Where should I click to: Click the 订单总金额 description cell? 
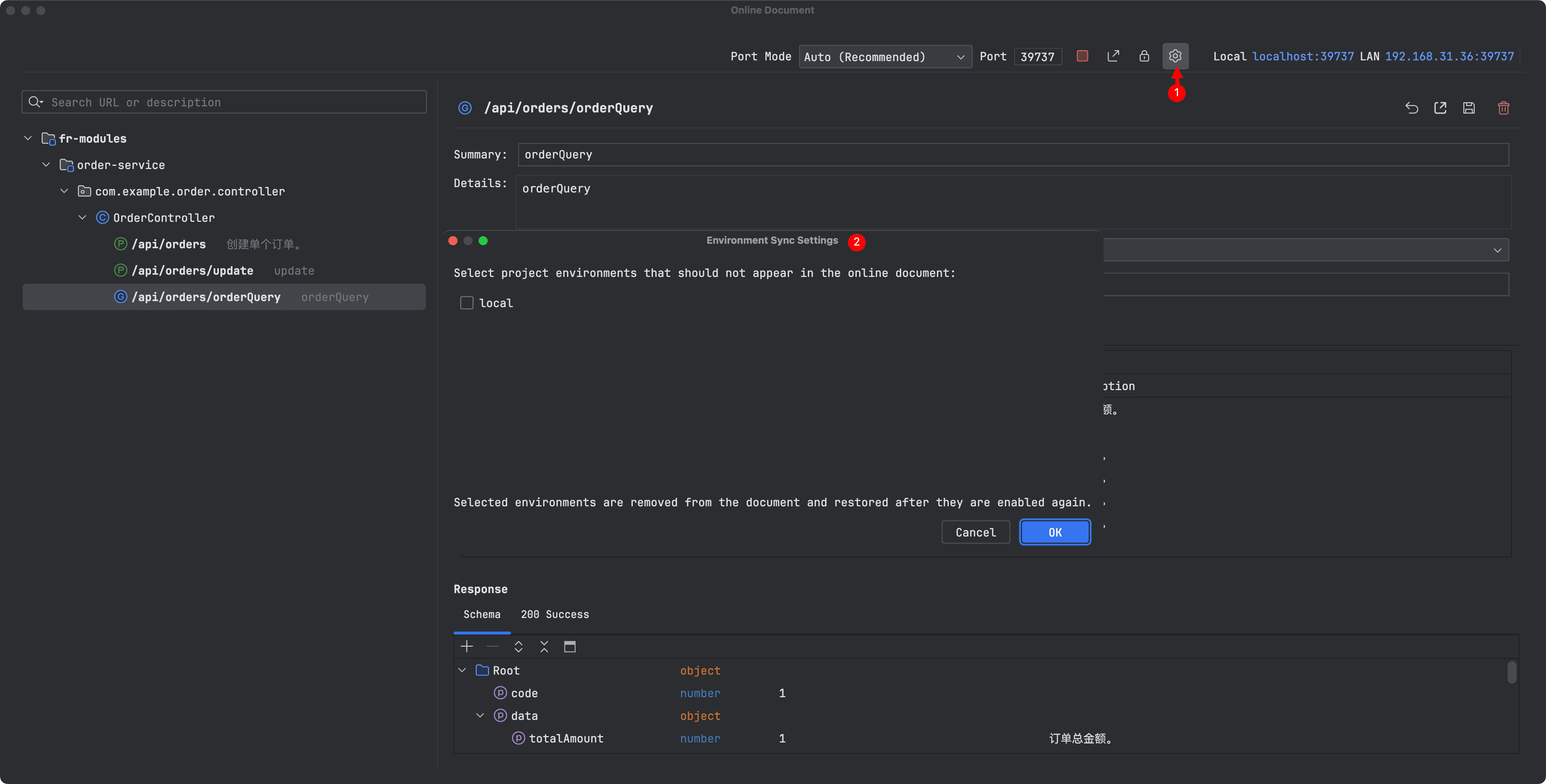point(1080,738)
